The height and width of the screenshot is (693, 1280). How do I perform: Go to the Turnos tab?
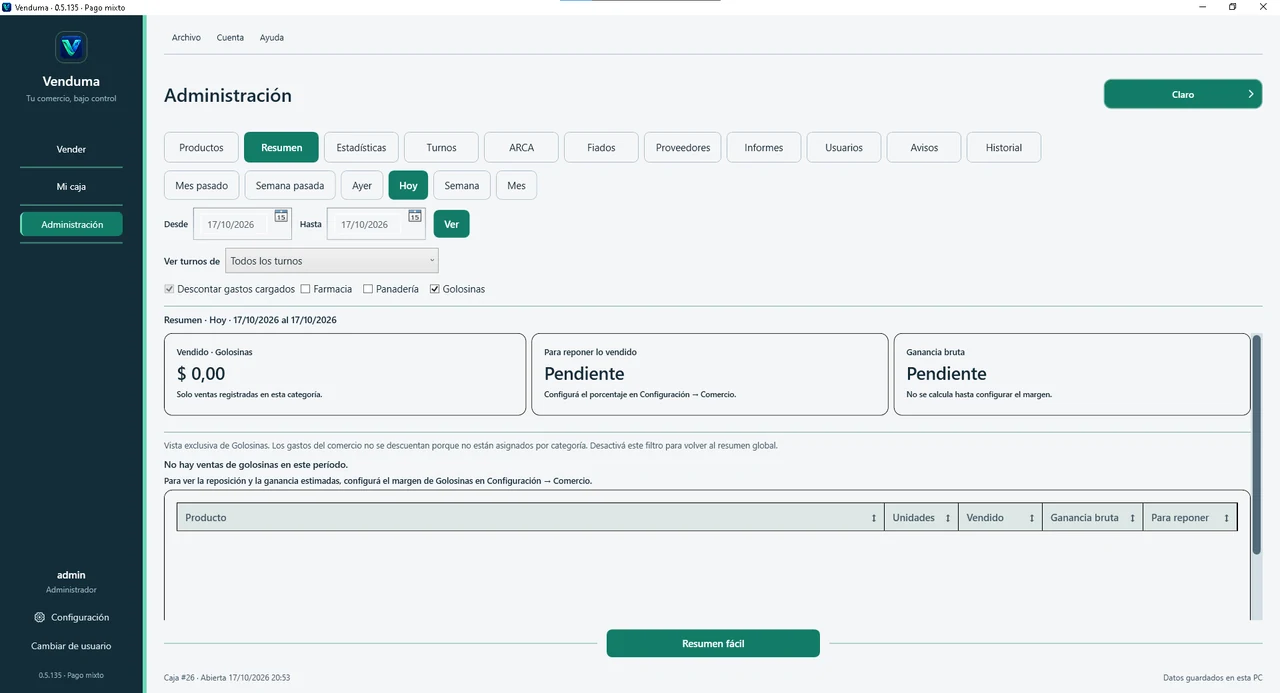(441, 147)
